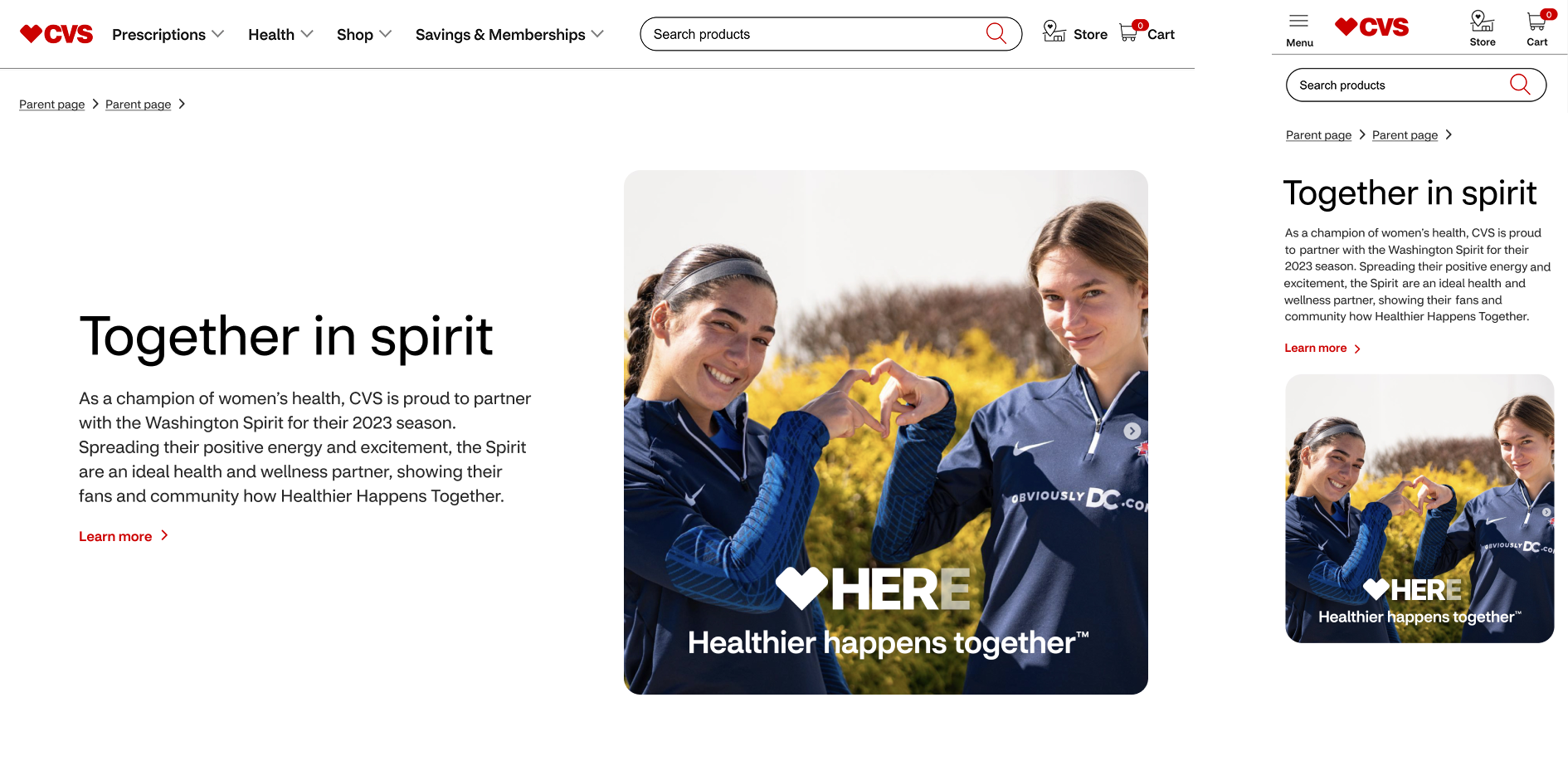Click the mobile hero image thumbnail
The height and width of the screenshot is (761, 1568).
1419,509
